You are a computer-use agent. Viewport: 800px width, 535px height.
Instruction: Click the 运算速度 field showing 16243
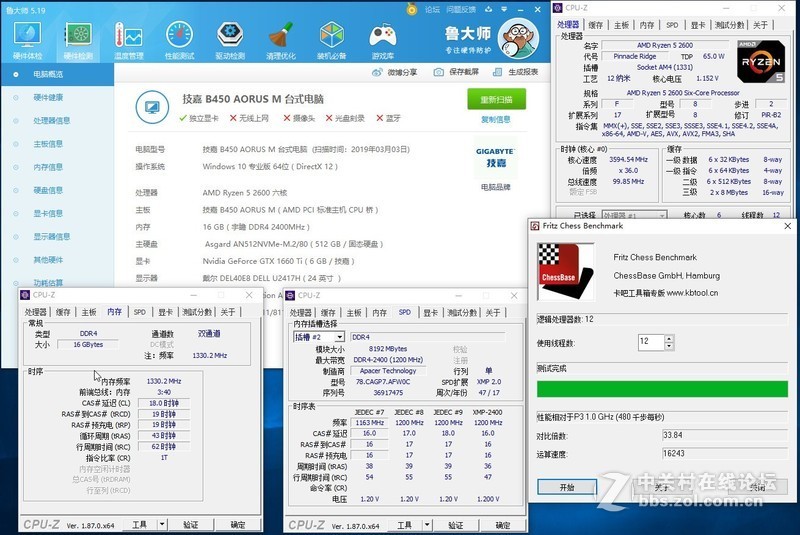[x=724, y=453]
